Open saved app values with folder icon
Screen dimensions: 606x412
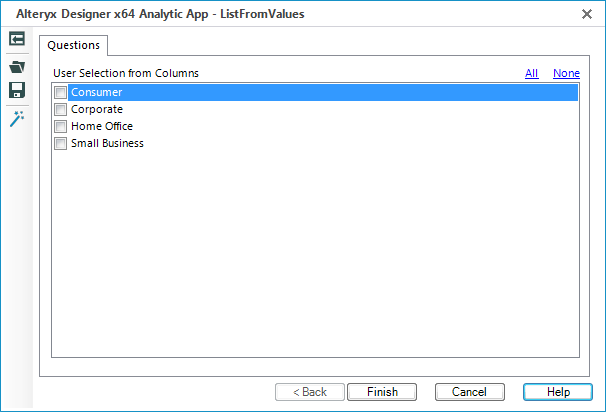(x=17, y=67)
